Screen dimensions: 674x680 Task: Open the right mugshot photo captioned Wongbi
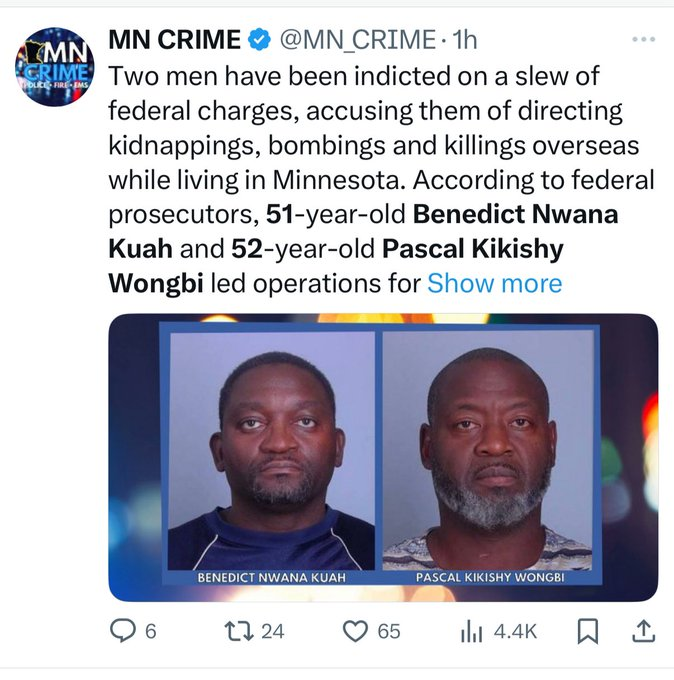[488, 450]
